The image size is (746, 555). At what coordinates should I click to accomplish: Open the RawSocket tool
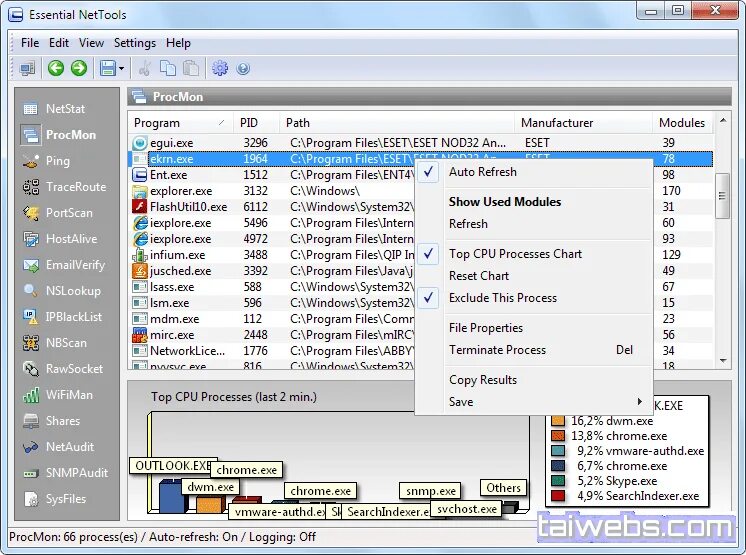pyautogui.click(x=63, y=369)
